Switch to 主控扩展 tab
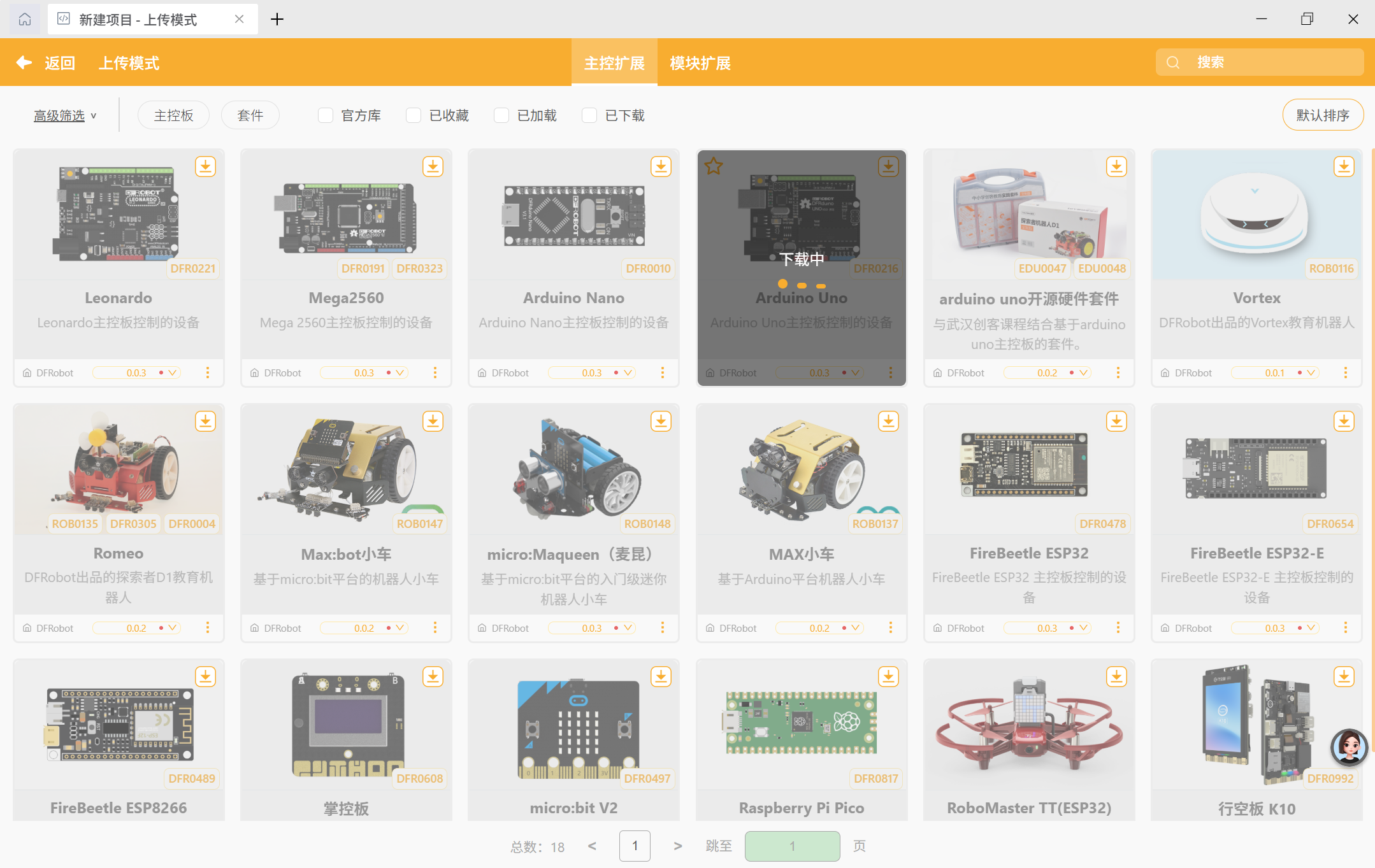Screen dimensions: 1375x868 (x=614, y=62)
